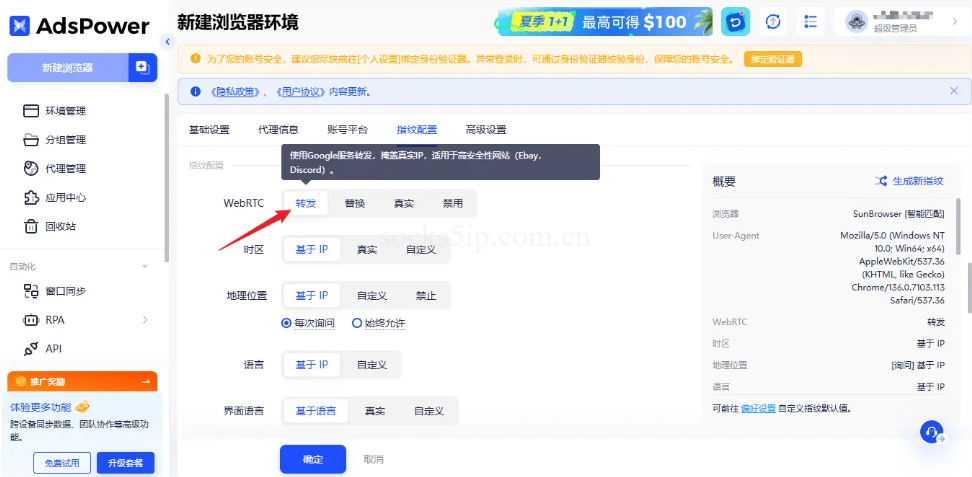Click the 免费试用 button
Image resolution: width=972 pixels, height=477 pixels.
(x=62, y=463)
